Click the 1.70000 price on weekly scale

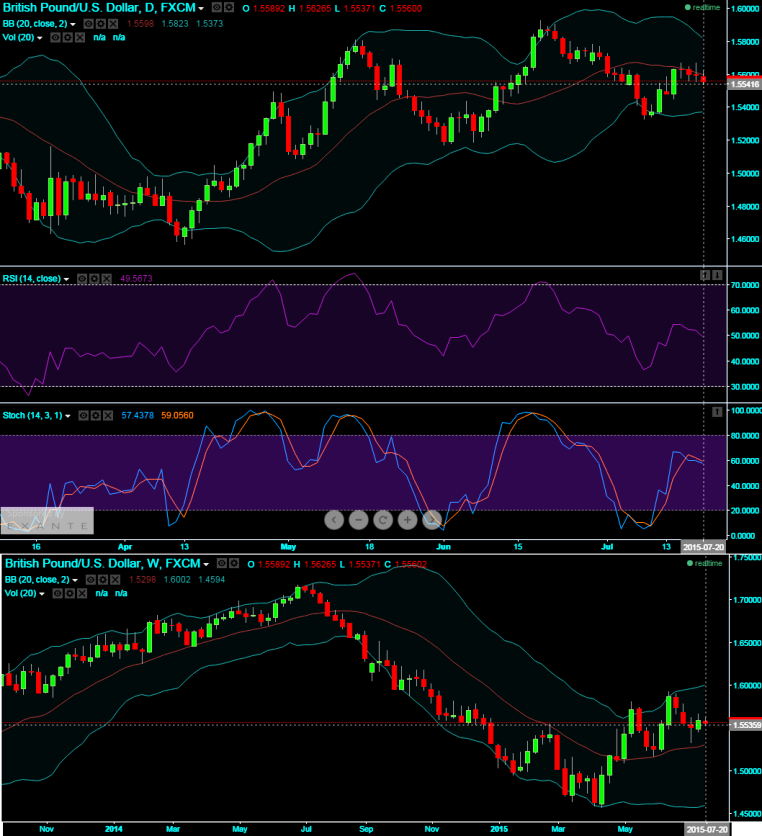click(x=745, y=600)
